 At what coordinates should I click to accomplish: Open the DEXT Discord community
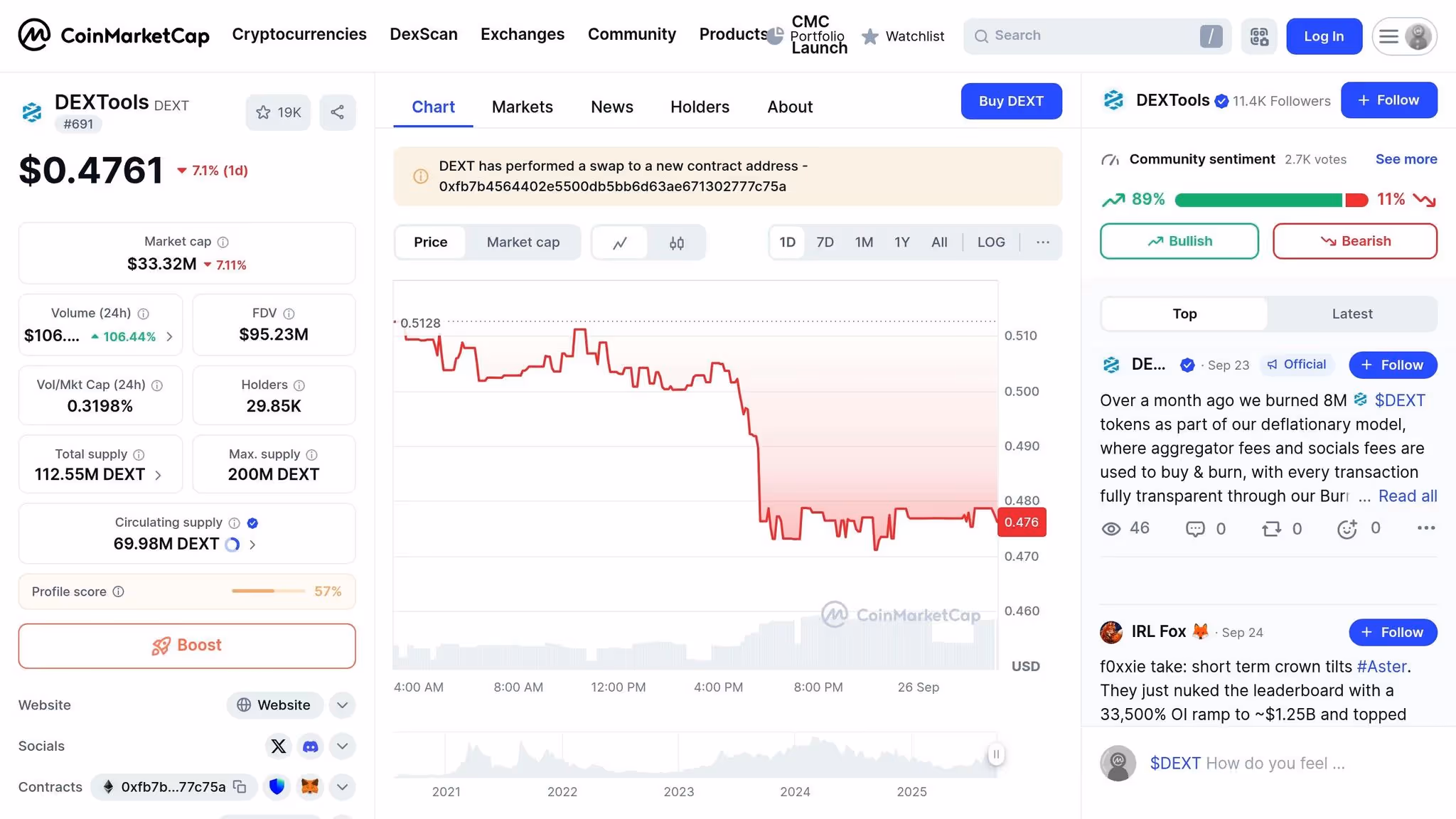311,746
